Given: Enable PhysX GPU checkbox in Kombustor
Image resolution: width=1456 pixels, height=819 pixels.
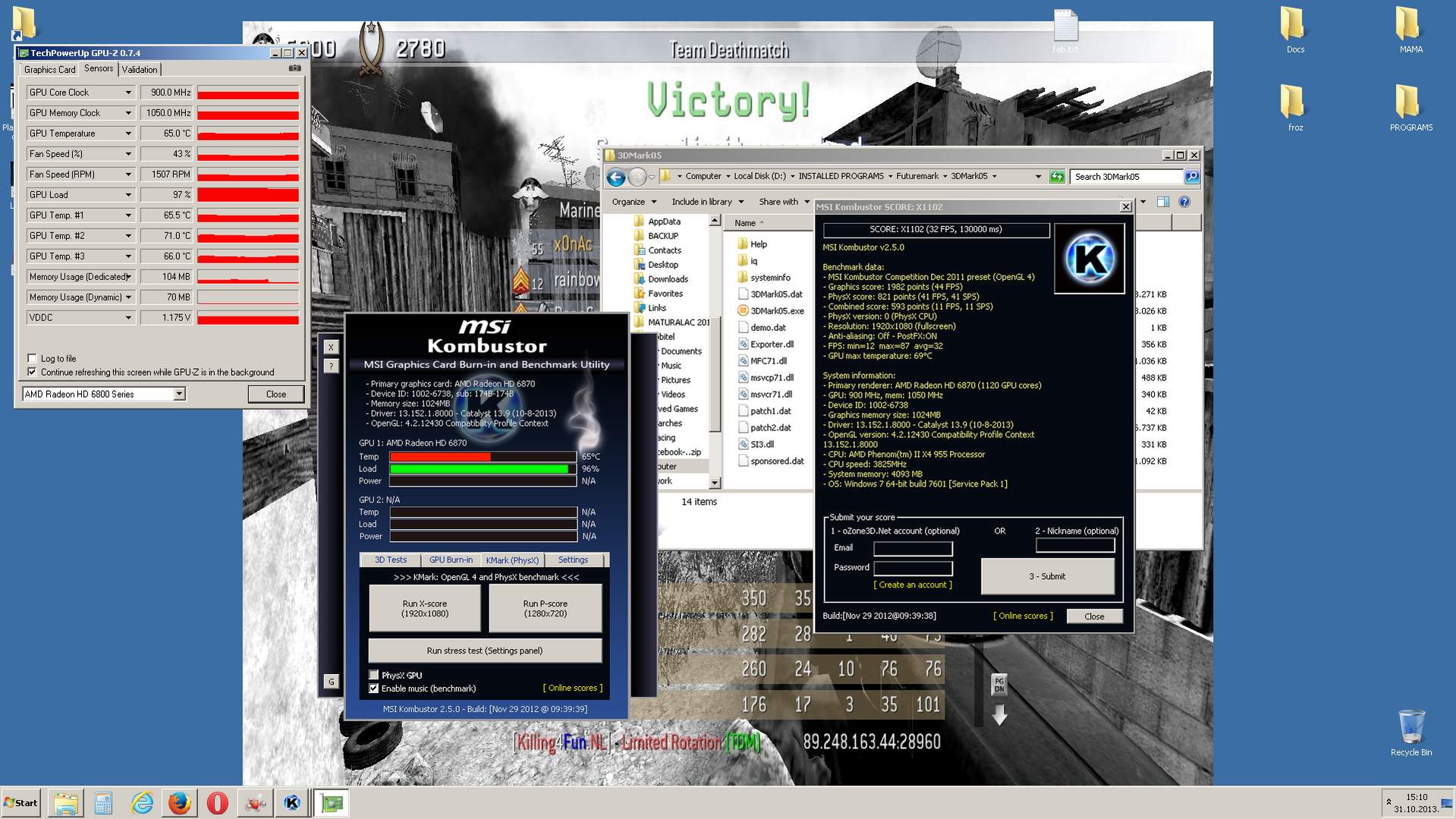Looking at the screenshot, I should pyautogui.click(x=373, y=675).
